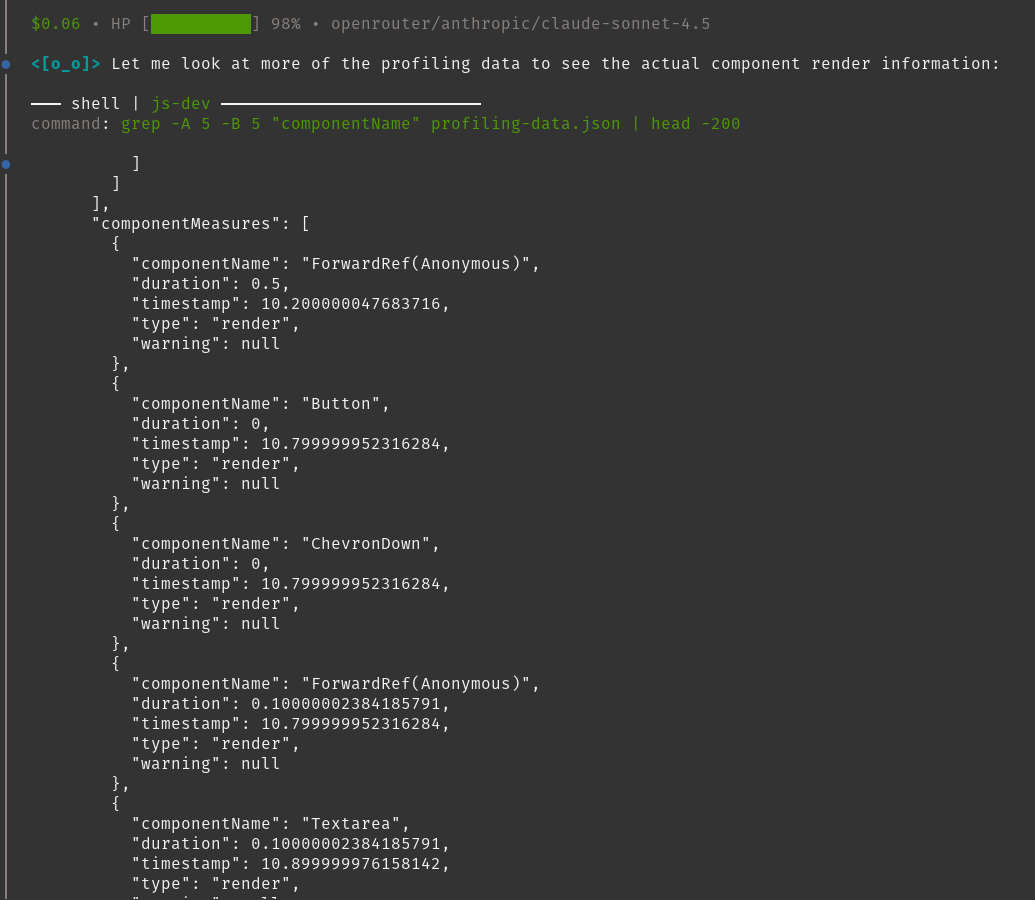Image resolution: width=1035 pixels, height=900 pixels.
Task: Click the opening bracket after "componentMeasures"
Action: 305,224
